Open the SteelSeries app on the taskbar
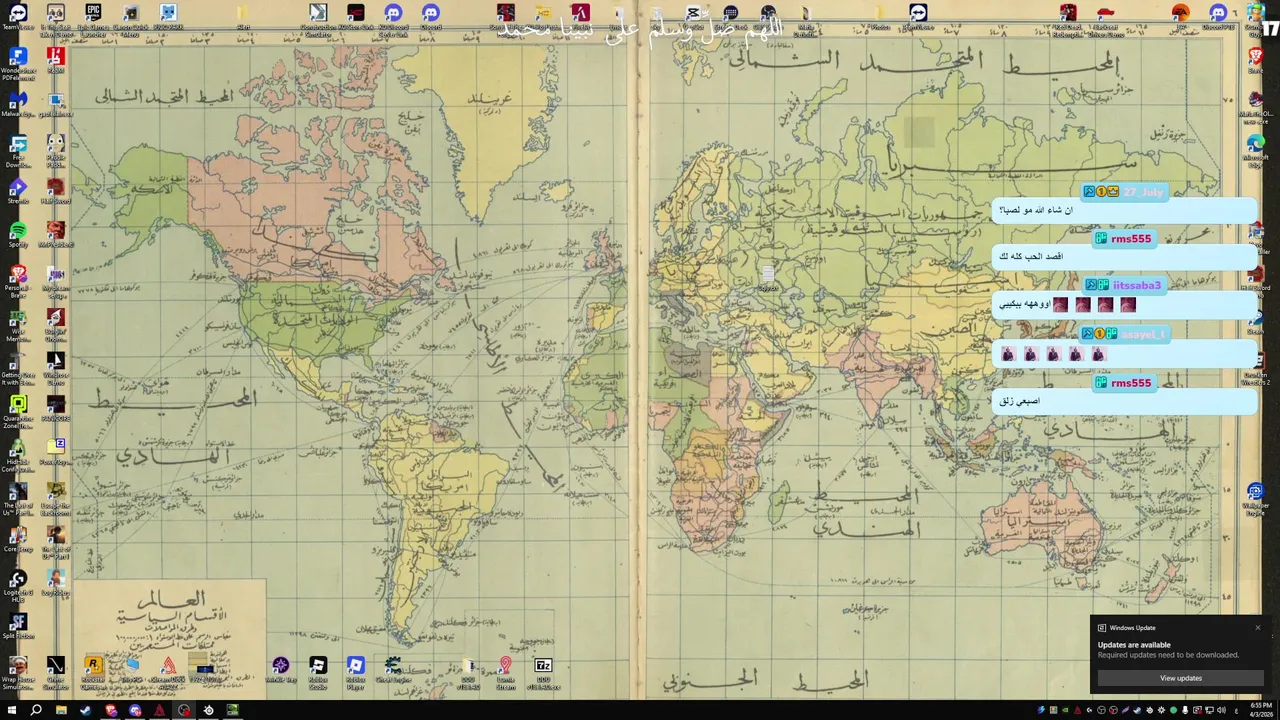This screenshot has height=720, width=1280. (208, 710)
